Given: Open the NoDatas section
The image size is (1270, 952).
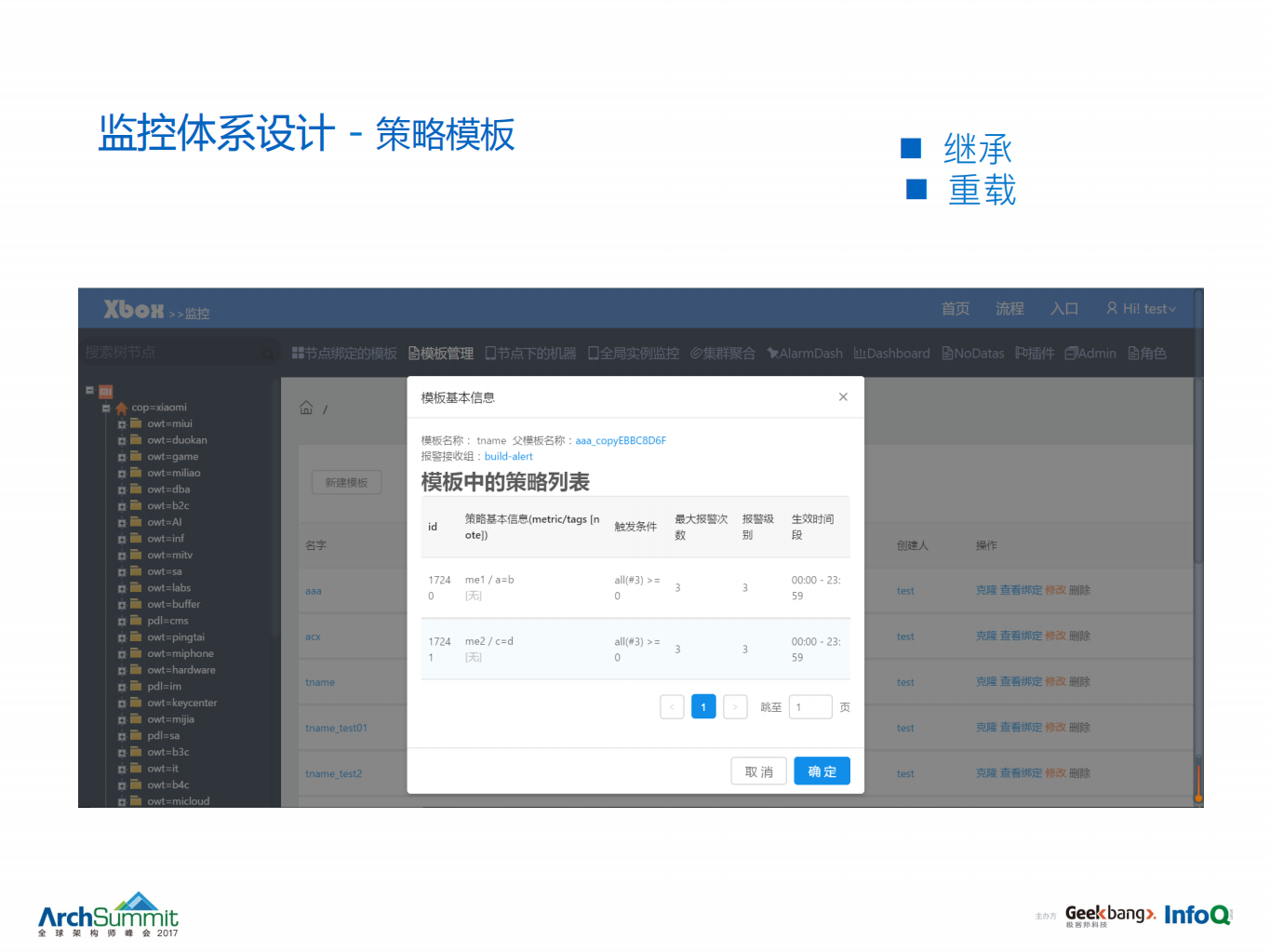Looking at the screenshot, I should [x=972, y=353].
